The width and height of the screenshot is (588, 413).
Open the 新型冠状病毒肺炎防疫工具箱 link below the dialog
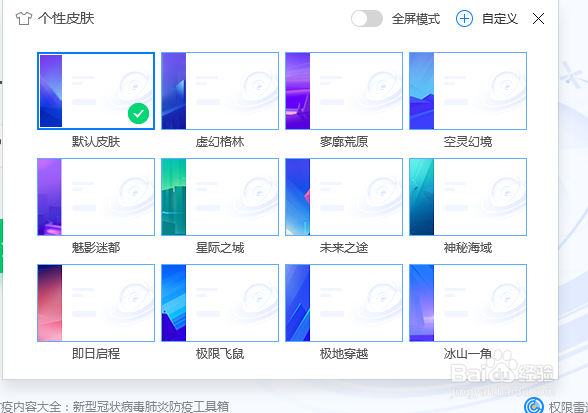point(151,407)
